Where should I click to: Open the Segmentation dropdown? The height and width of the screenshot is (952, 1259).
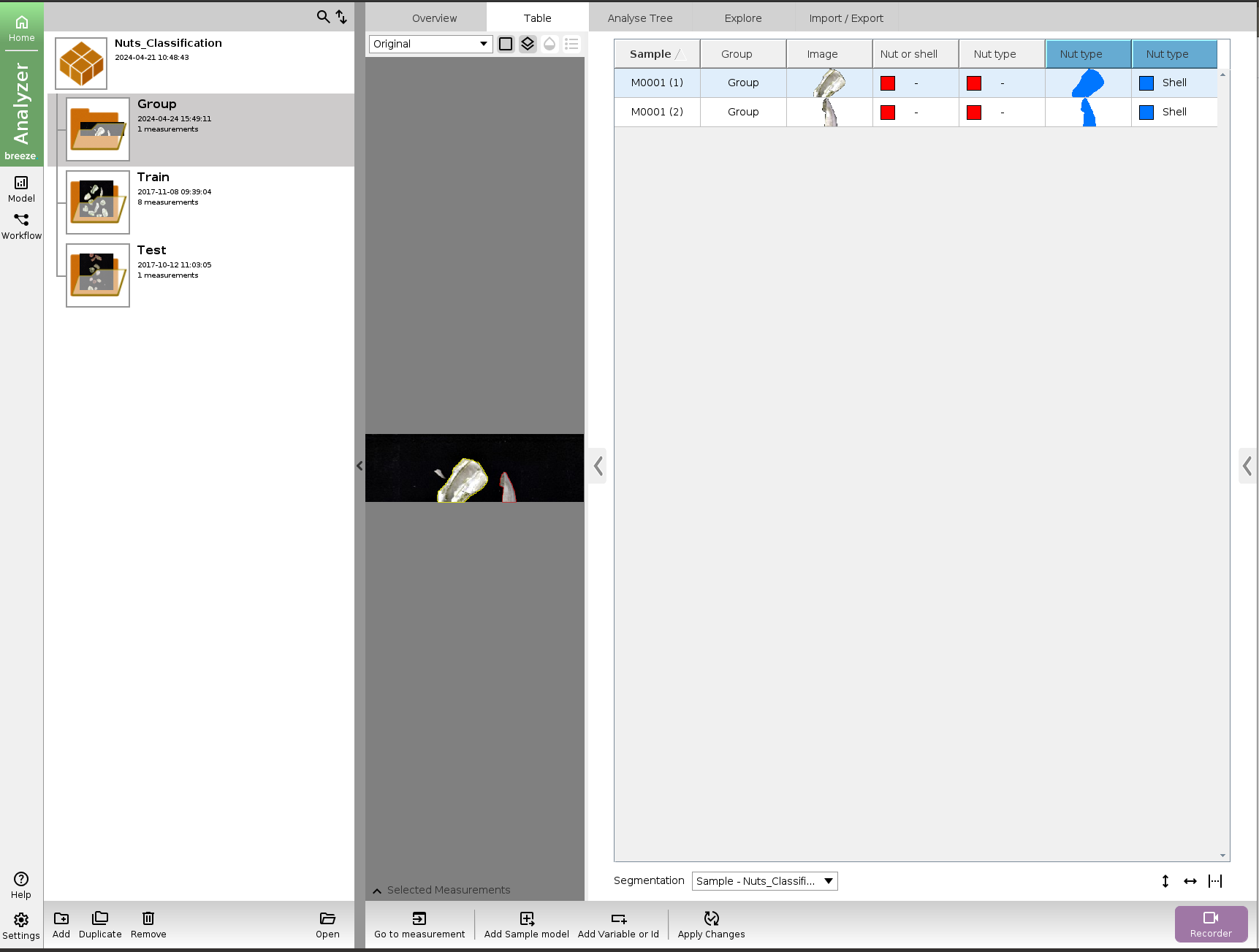764,881
